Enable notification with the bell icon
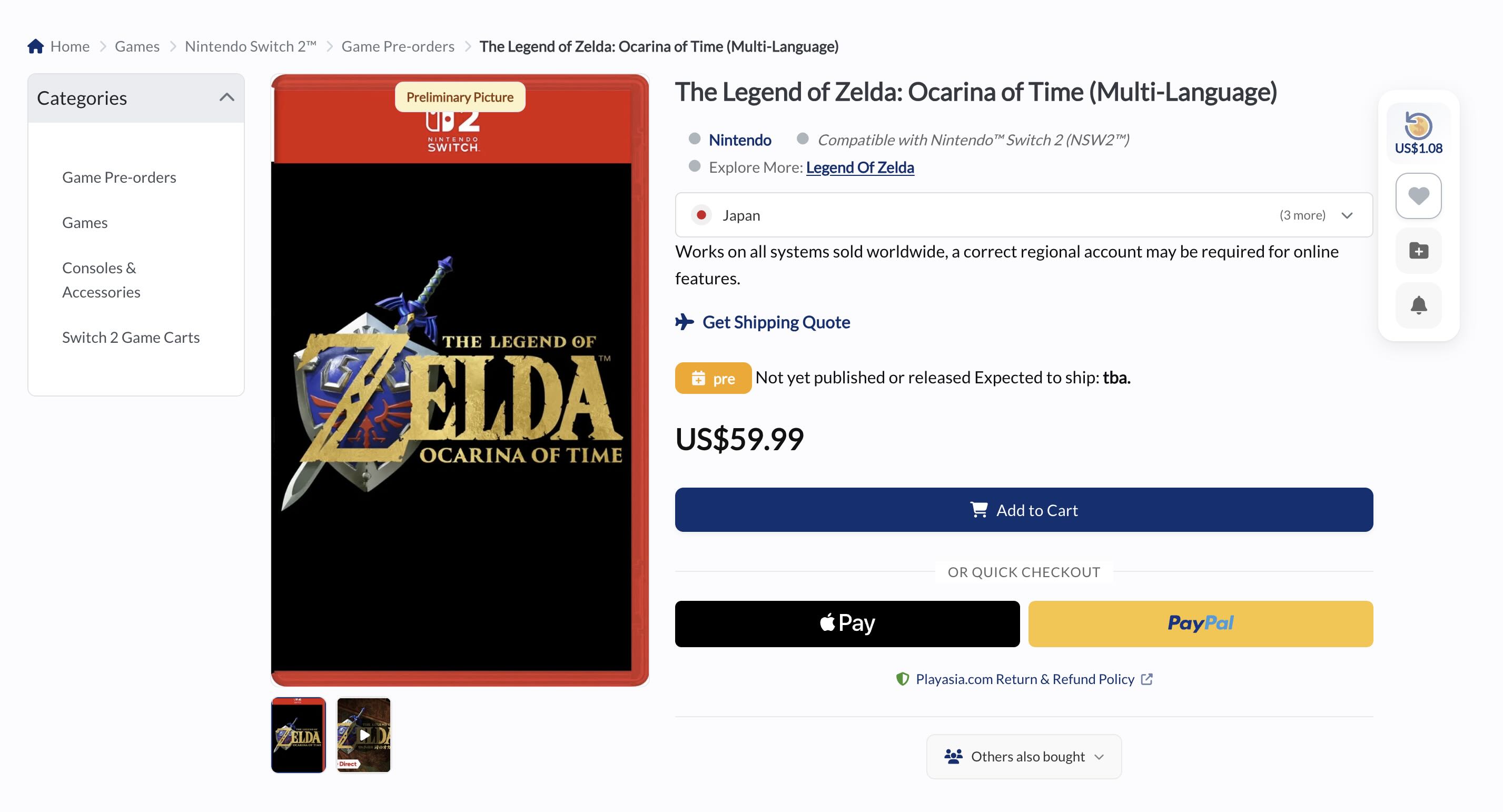The height and width of the screenshot is (812, 1503). pos(1418,305)
